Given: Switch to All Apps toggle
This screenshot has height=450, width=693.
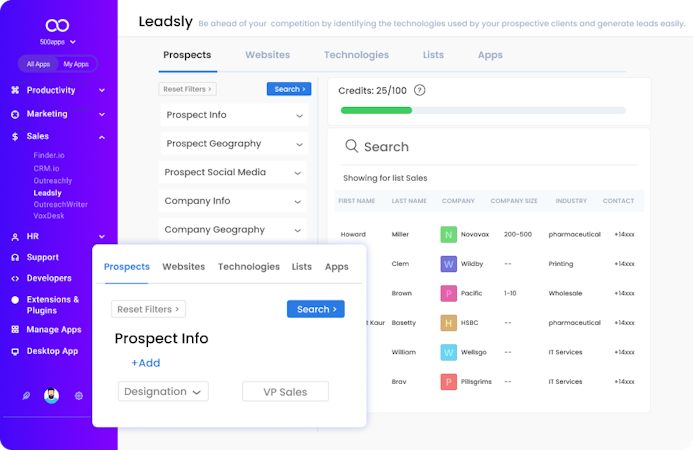Looking at the screenshot, I should [38, 64].
